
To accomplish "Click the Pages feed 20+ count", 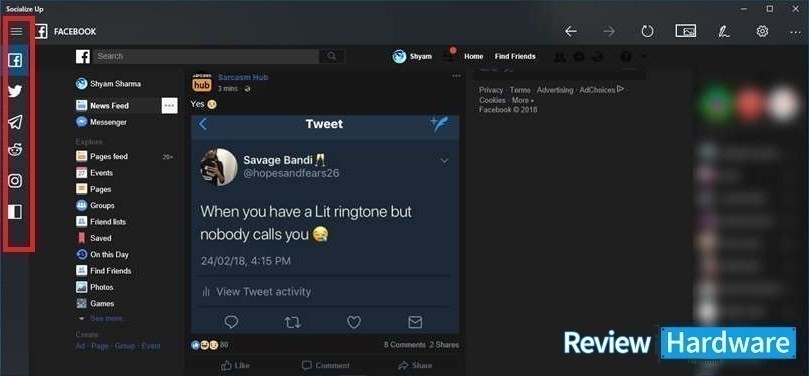I will 168,157.
